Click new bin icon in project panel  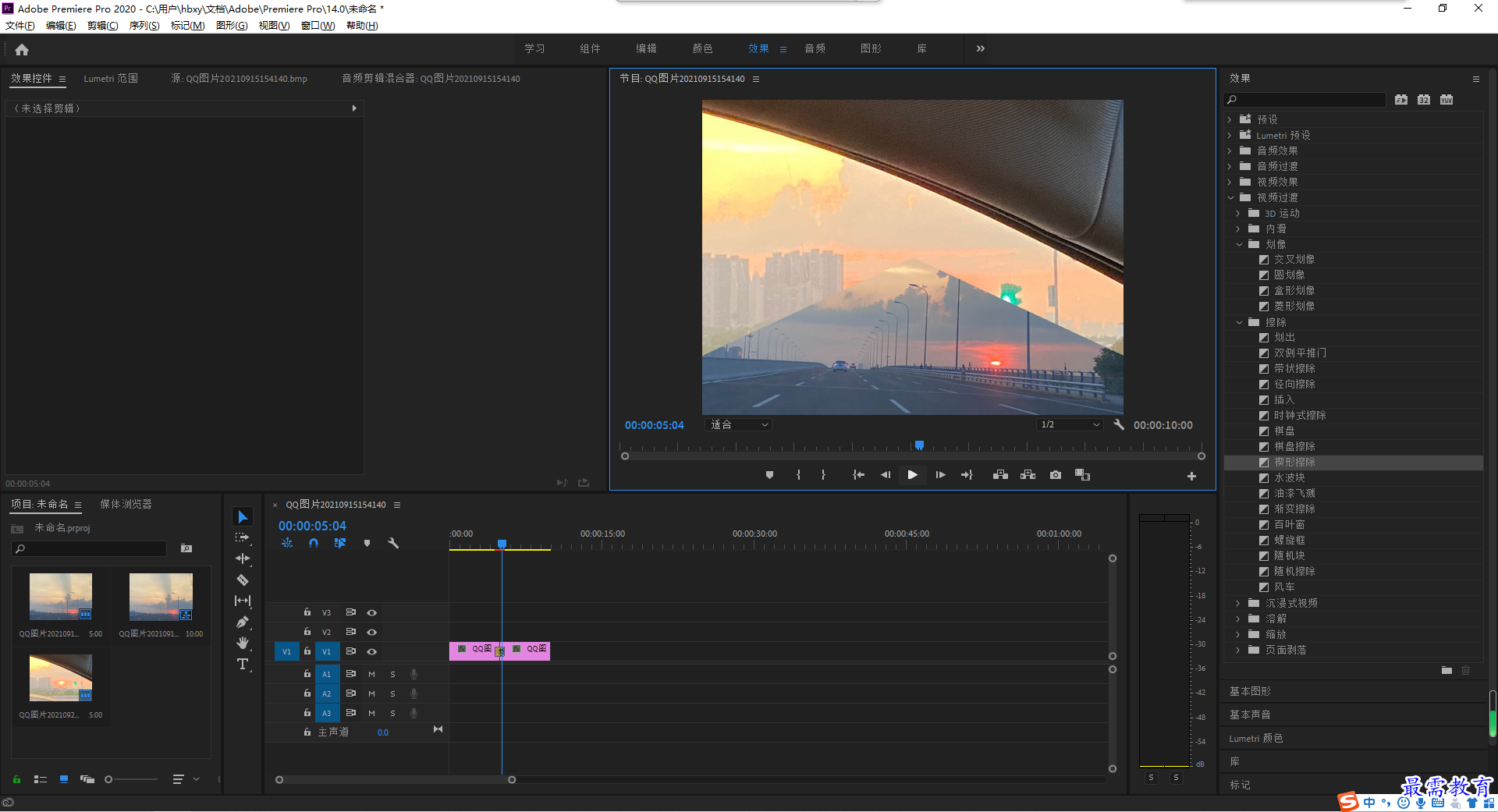pos(186,548)
